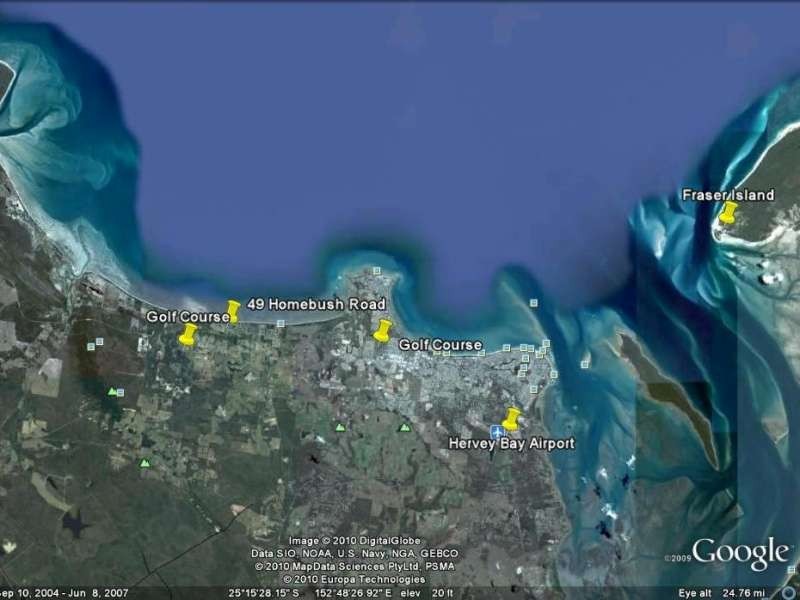Click the blue airport symbol at Hervey Bay
The height and width of the screenshot is (600, 800).
tap(498, 431)
